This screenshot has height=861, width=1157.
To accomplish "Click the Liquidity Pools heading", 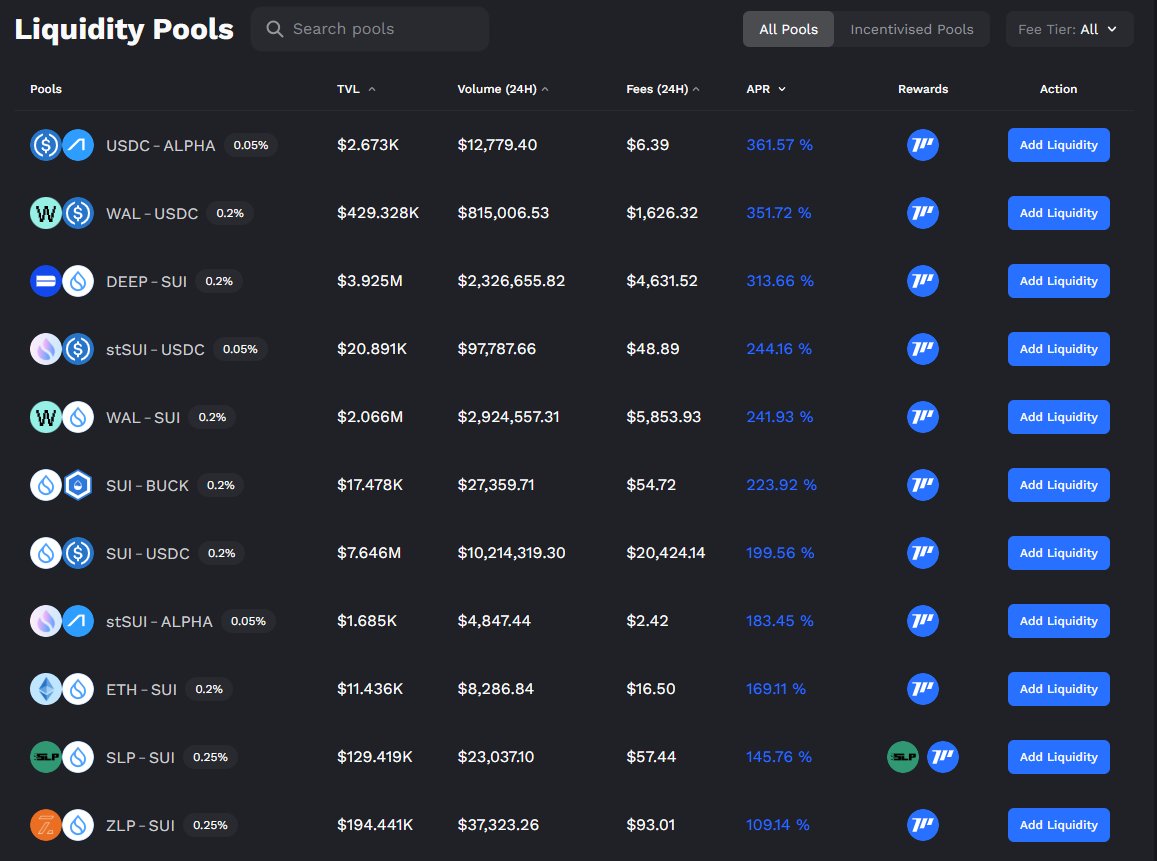I will tap(124, 30).
